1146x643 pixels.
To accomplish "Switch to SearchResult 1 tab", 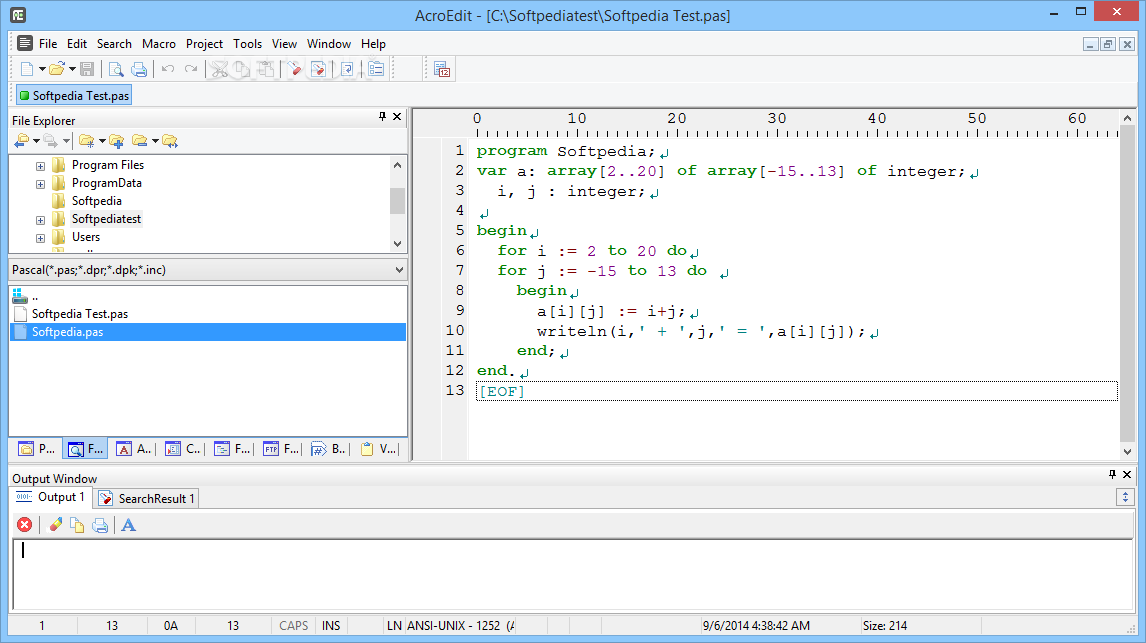I will (x=147, y=498).
